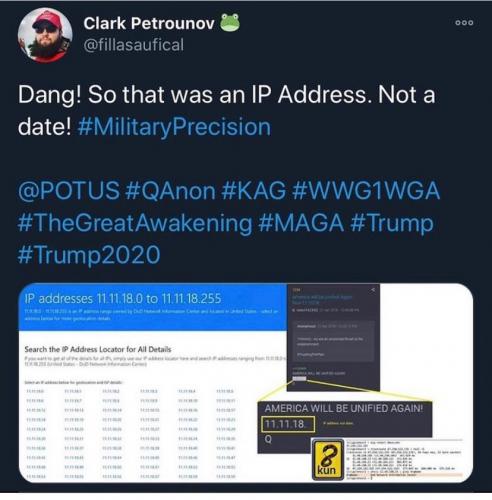Click the frog emoji beside the name
The image size is (492, 500).
230,23
